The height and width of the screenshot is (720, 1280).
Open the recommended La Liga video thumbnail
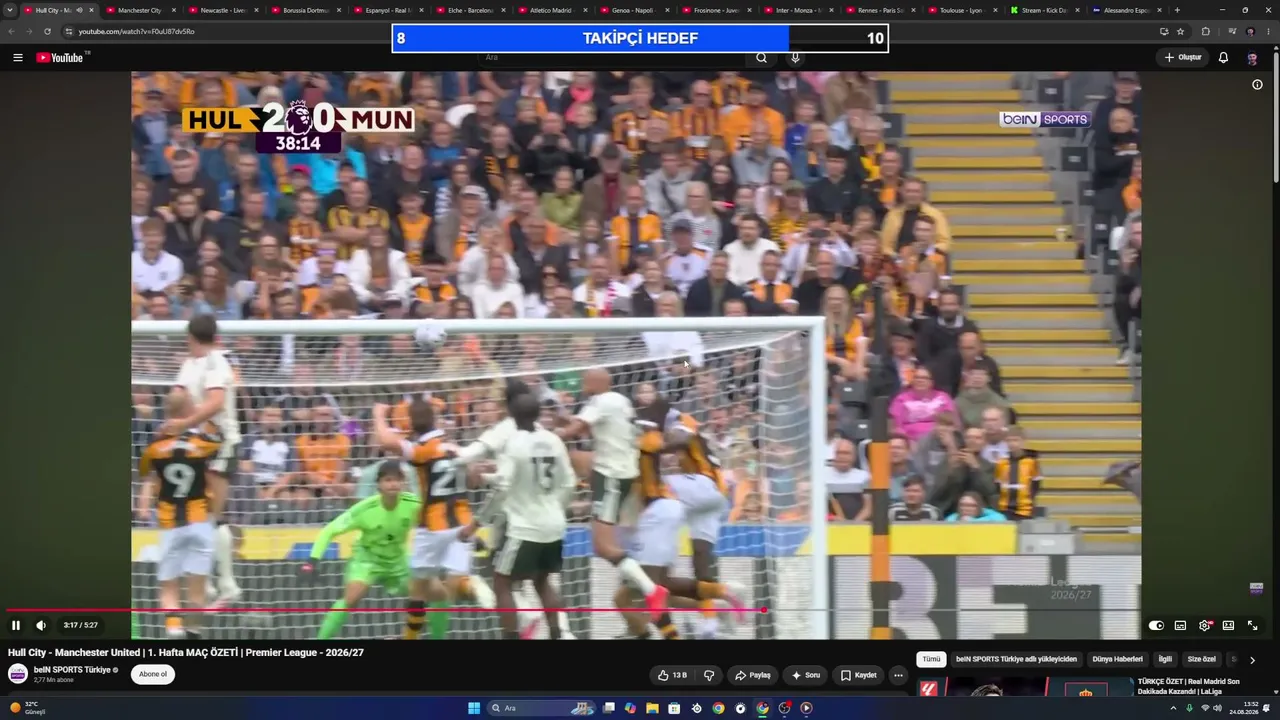point(1027,688)
